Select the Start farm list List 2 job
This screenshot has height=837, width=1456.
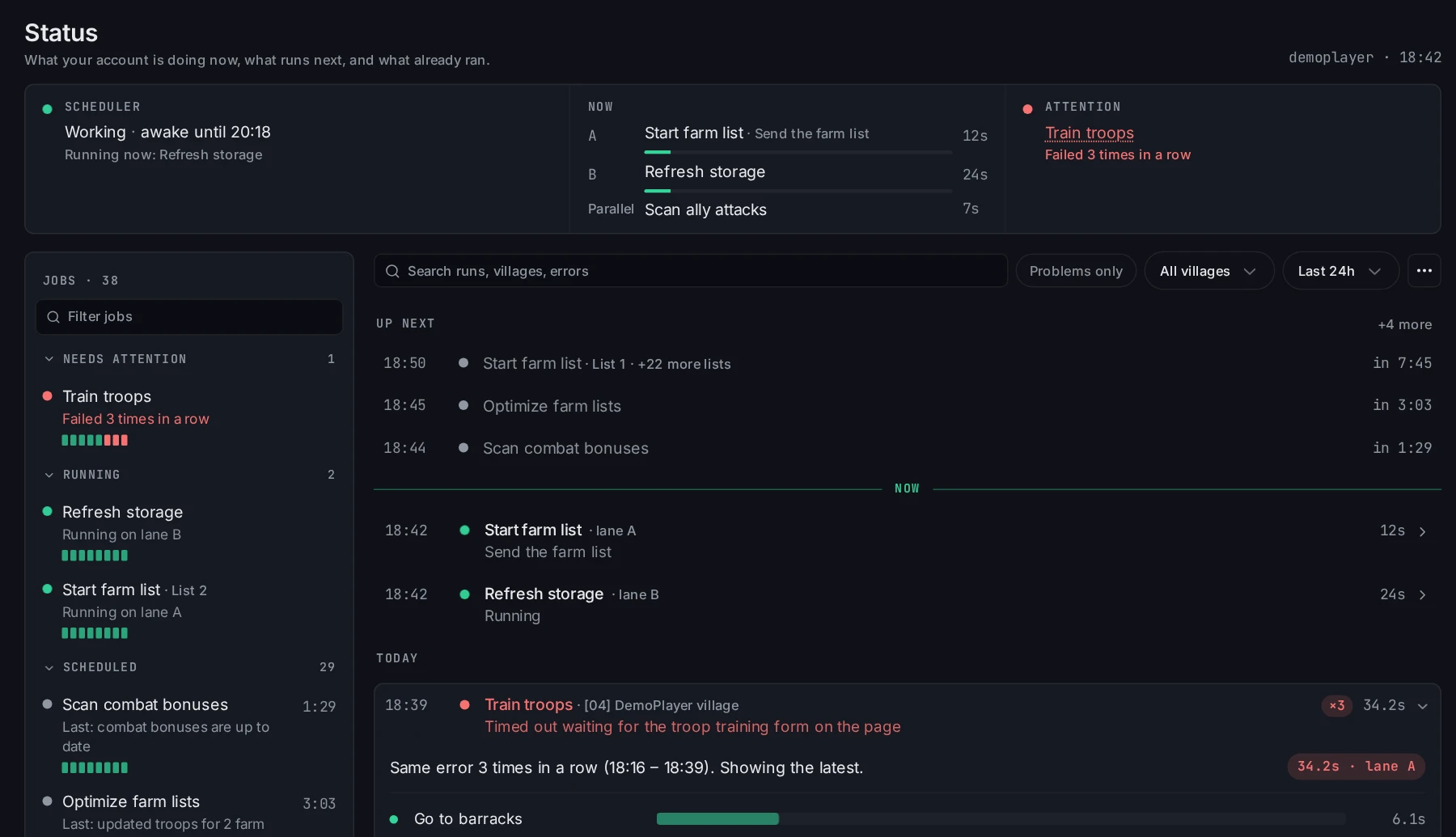[x=189, y=611]
